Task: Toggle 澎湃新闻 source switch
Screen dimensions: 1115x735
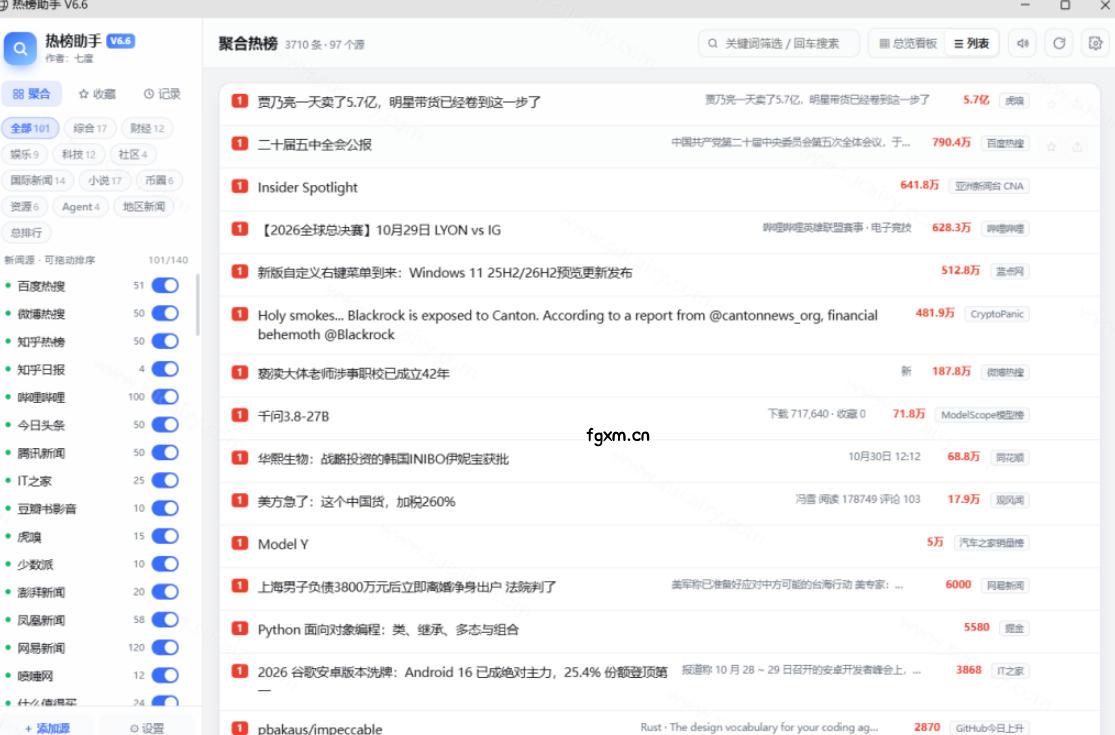Action: tap(165, 591)
